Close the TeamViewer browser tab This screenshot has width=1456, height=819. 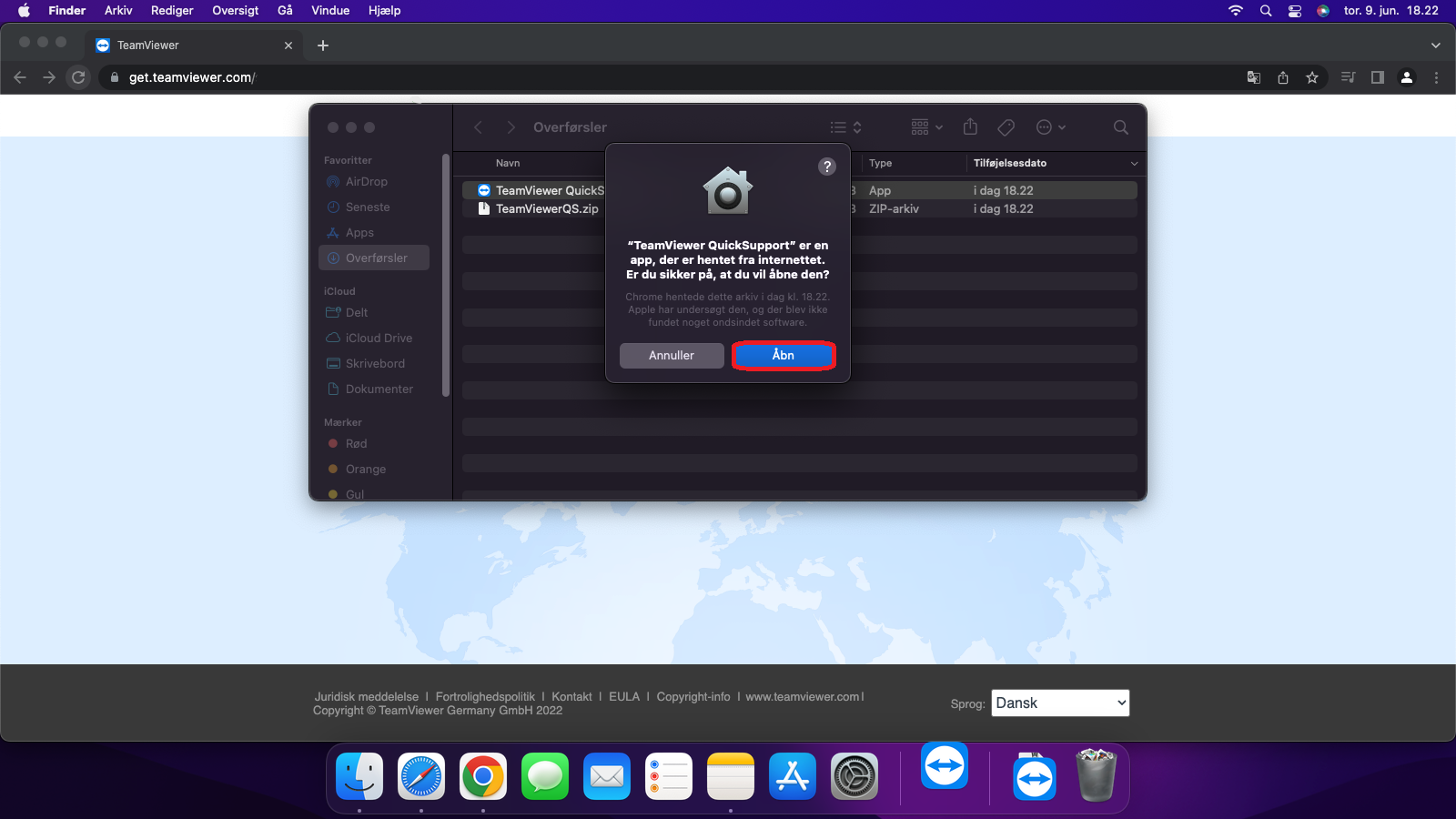288,45
